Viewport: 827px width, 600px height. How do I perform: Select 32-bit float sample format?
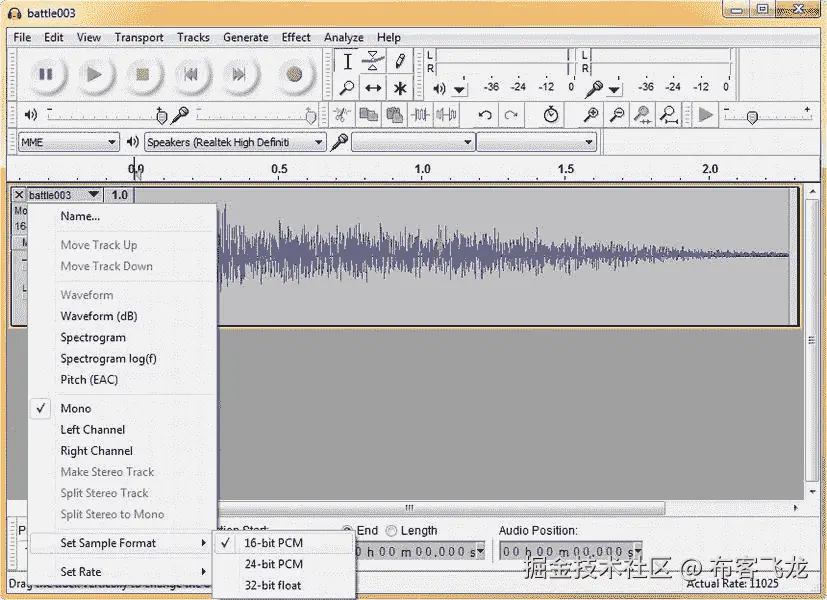pyautogui.click(x=284, y=585)
